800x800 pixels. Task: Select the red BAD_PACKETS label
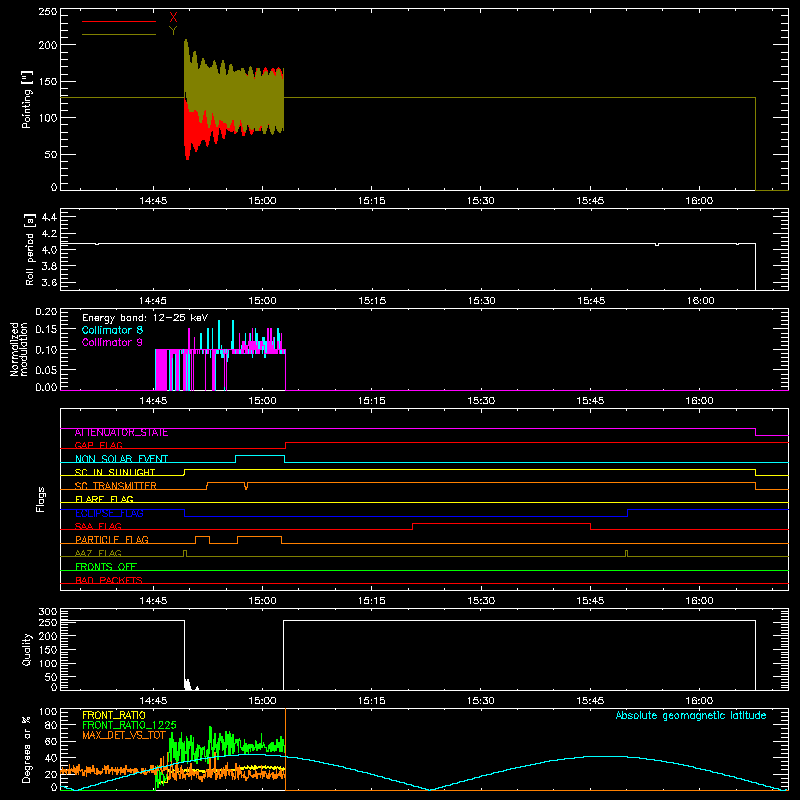pos(109,580)
